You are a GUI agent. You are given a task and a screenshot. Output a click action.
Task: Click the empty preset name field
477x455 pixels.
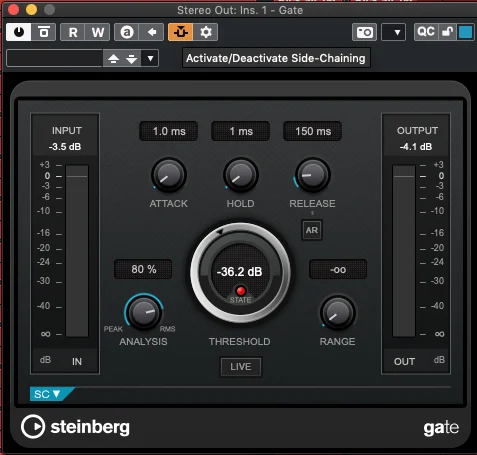pos(54,58)
